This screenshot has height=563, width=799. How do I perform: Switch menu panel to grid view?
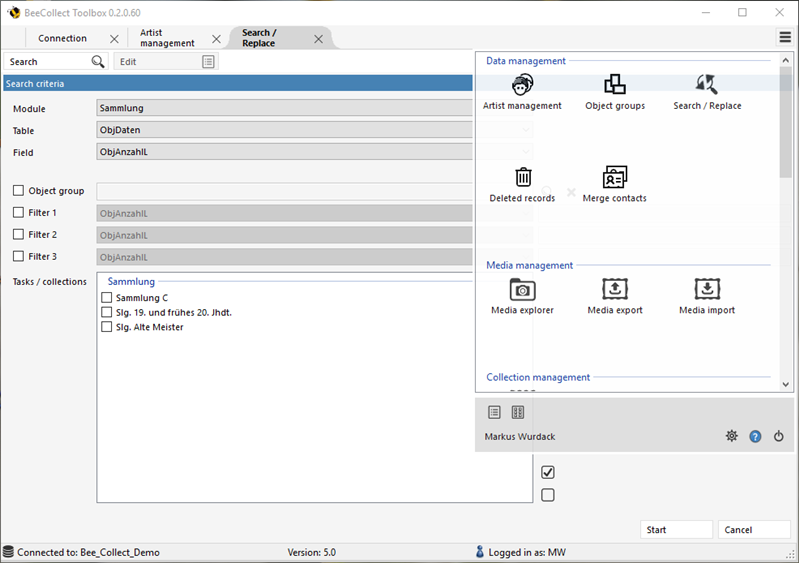coord(518,412)
